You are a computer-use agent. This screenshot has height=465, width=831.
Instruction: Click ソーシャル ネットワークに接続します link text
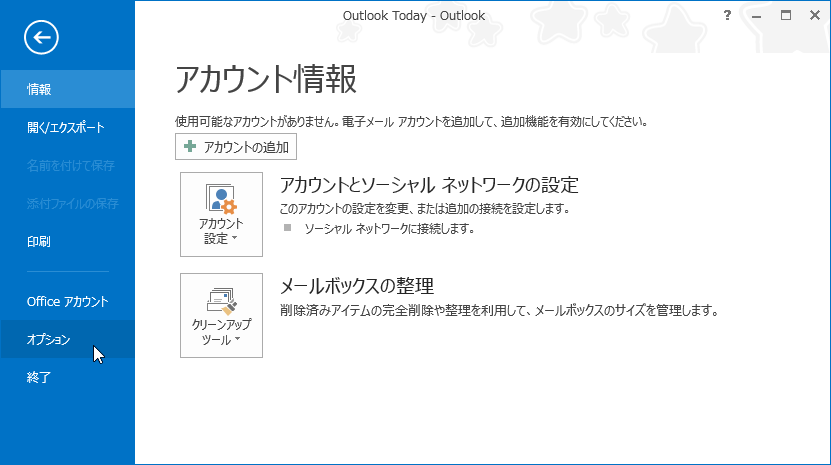click(x=389, y=229)
